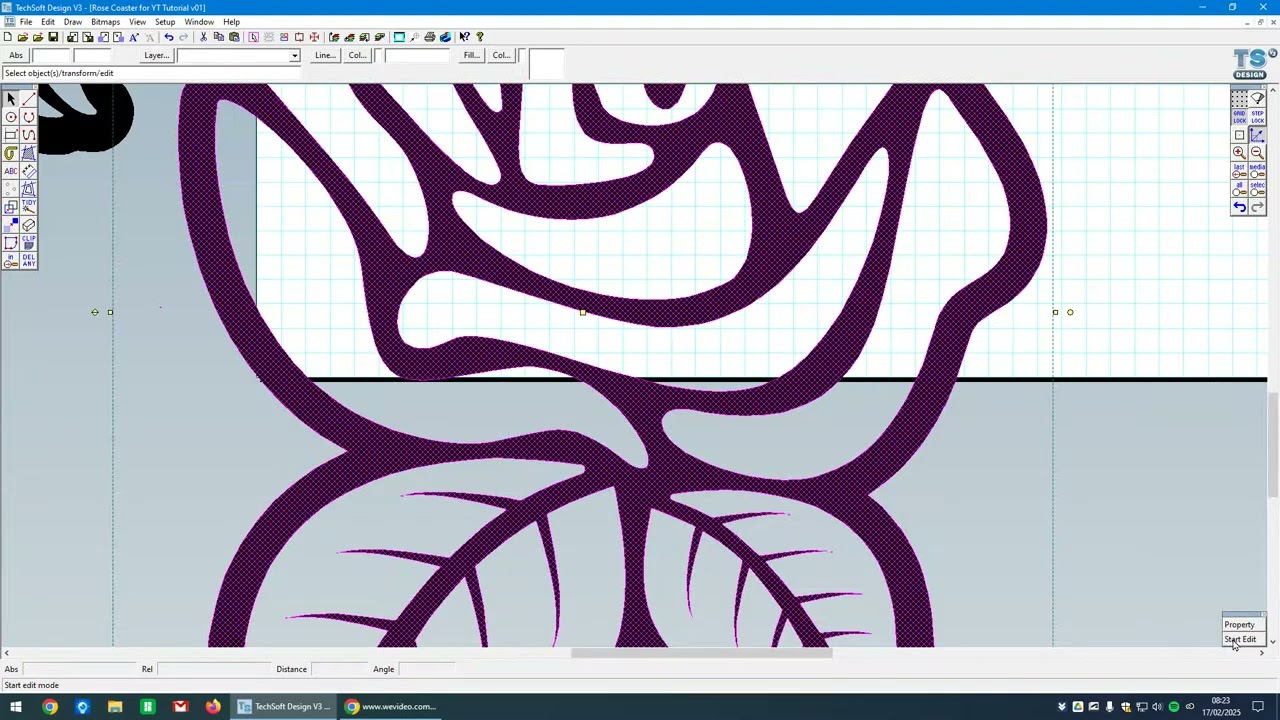This screenshot has width=1280, height=720.
Task: Zoom to selected objects
Action: (1257, 188)
